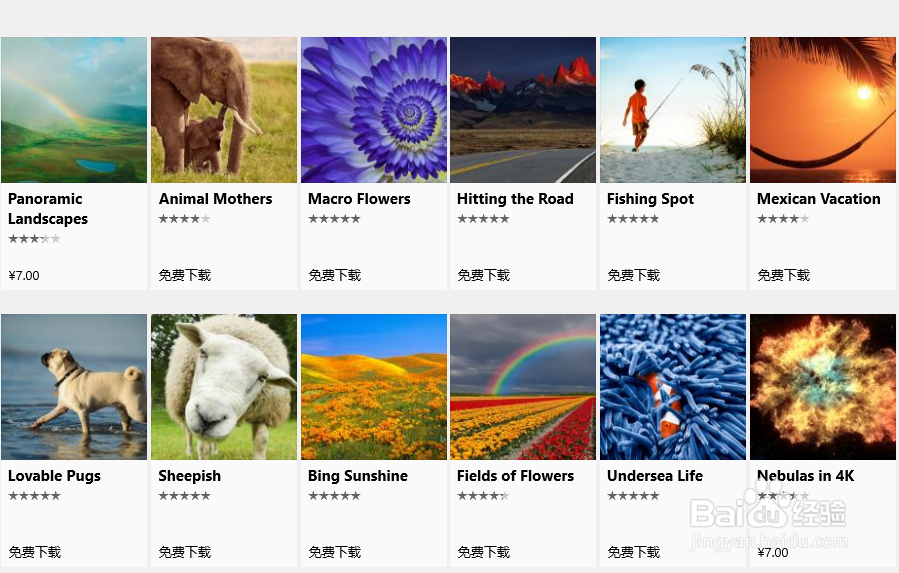Screen dimensions: 899x573
Task: Click 免费下载 under Sheepish
Action: 185,552
